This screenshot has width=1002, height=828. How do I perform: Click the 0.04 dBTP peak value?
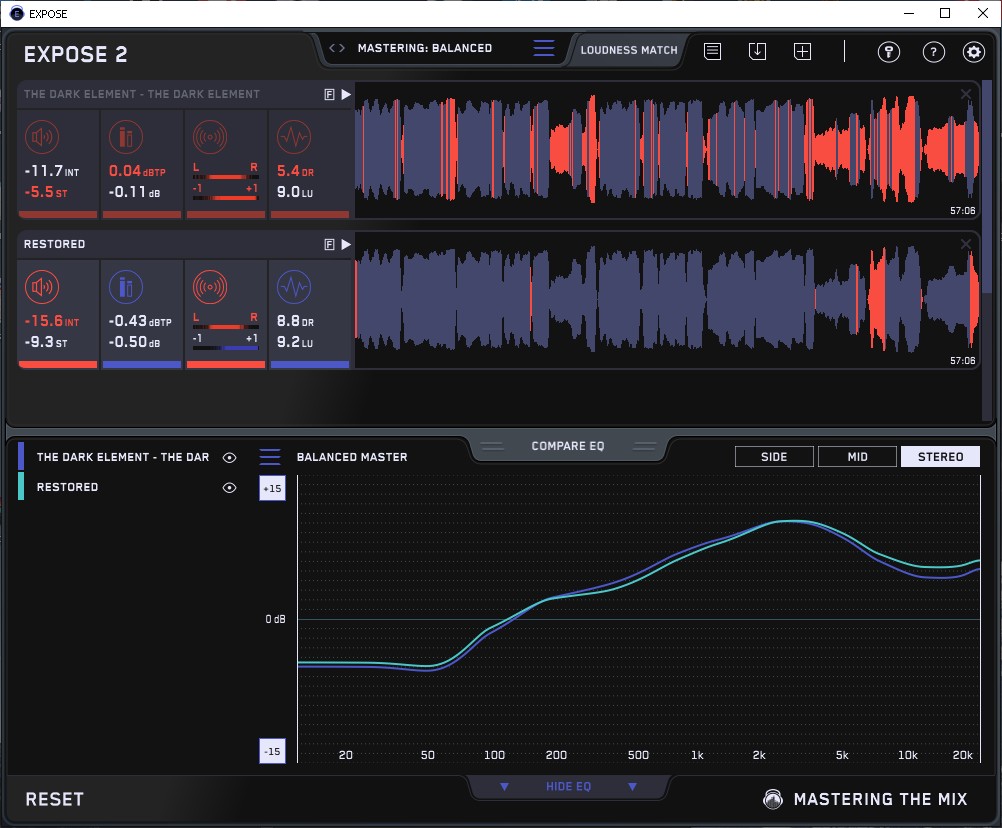click(137, 171)
